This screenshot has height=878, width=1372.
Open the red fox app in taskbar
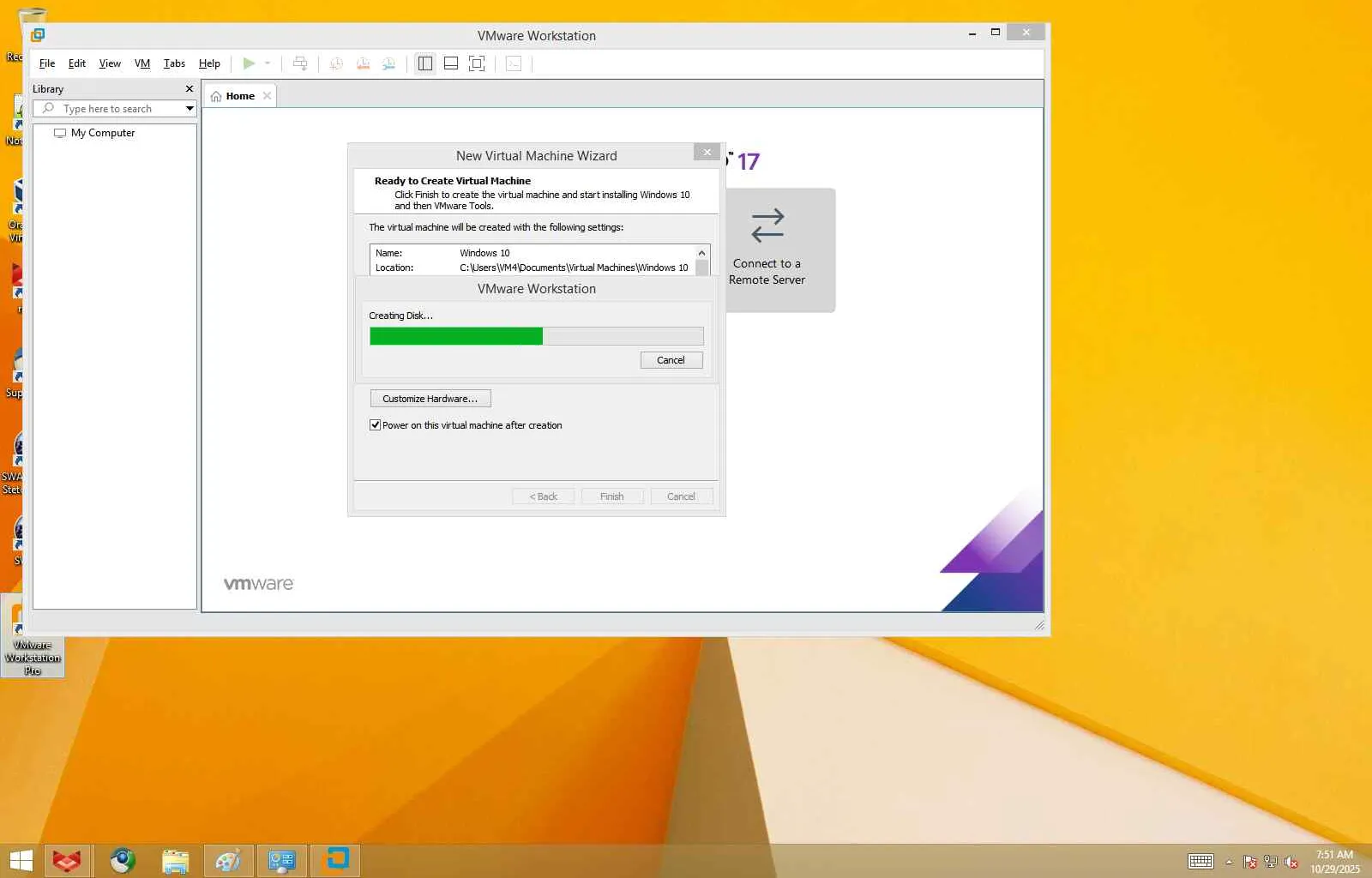[x=67, y=861]
